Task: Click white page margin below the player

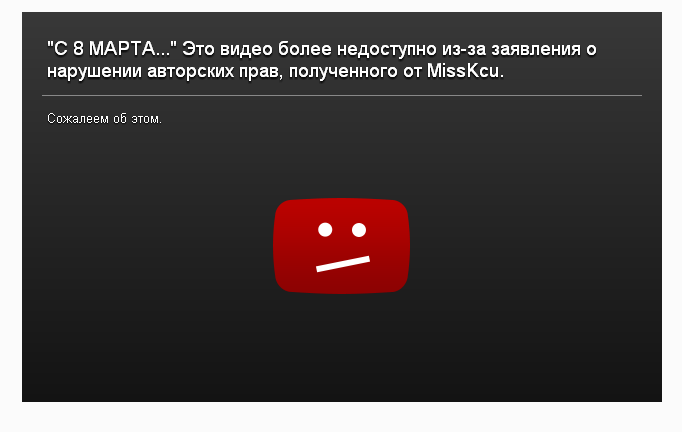Action: (341, 417)
